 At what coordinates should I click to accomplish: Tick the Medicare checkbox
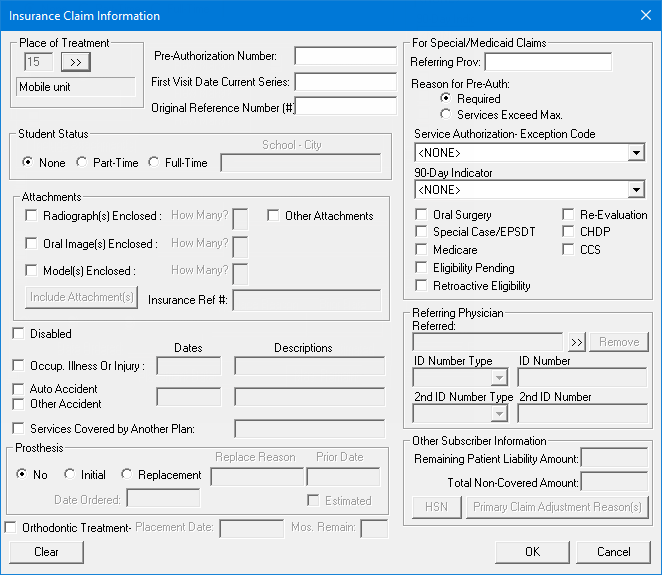(421, 250)
